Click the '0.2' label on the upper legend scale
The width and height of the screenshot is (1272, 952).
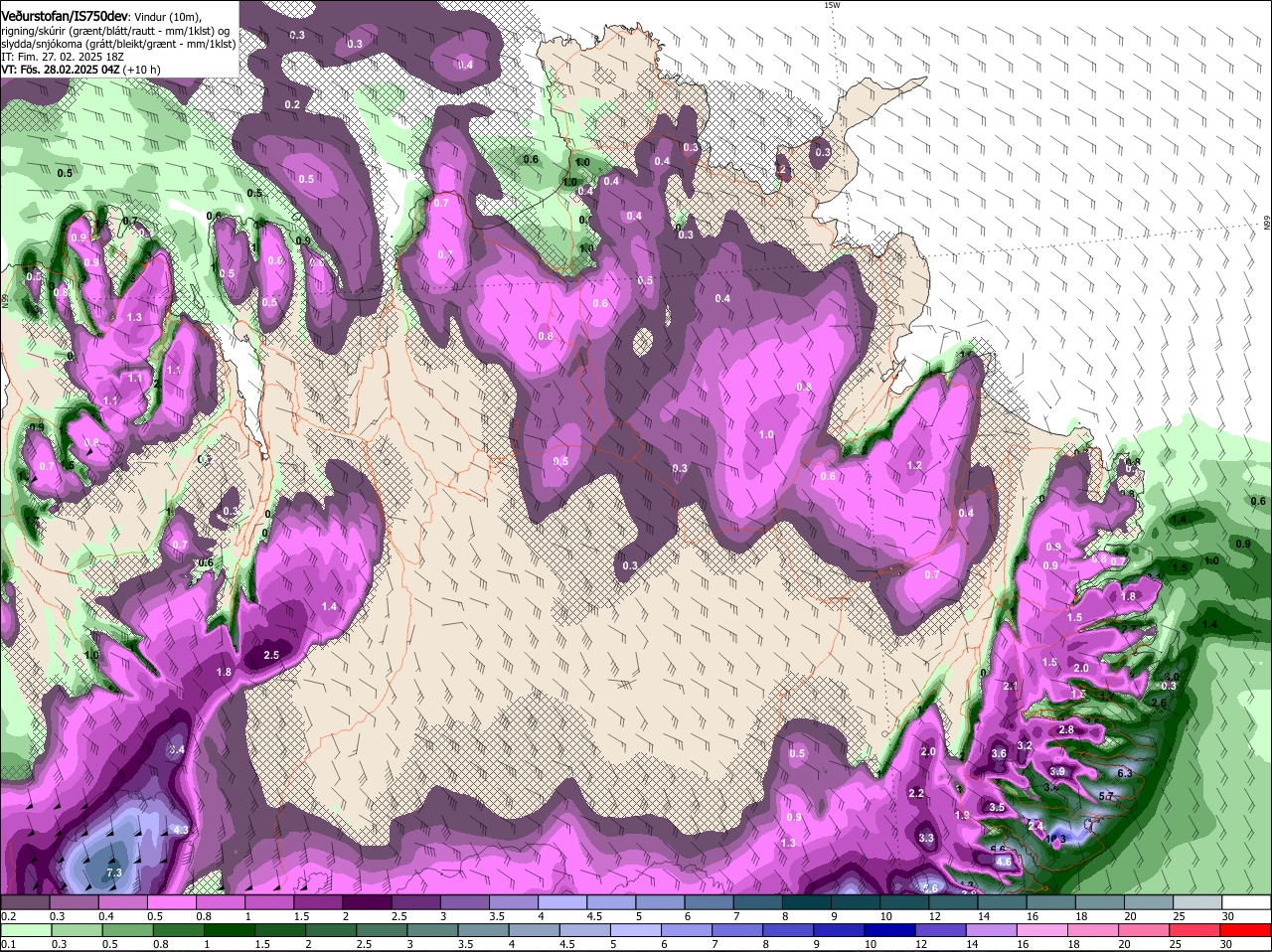[x=8, y=916]
